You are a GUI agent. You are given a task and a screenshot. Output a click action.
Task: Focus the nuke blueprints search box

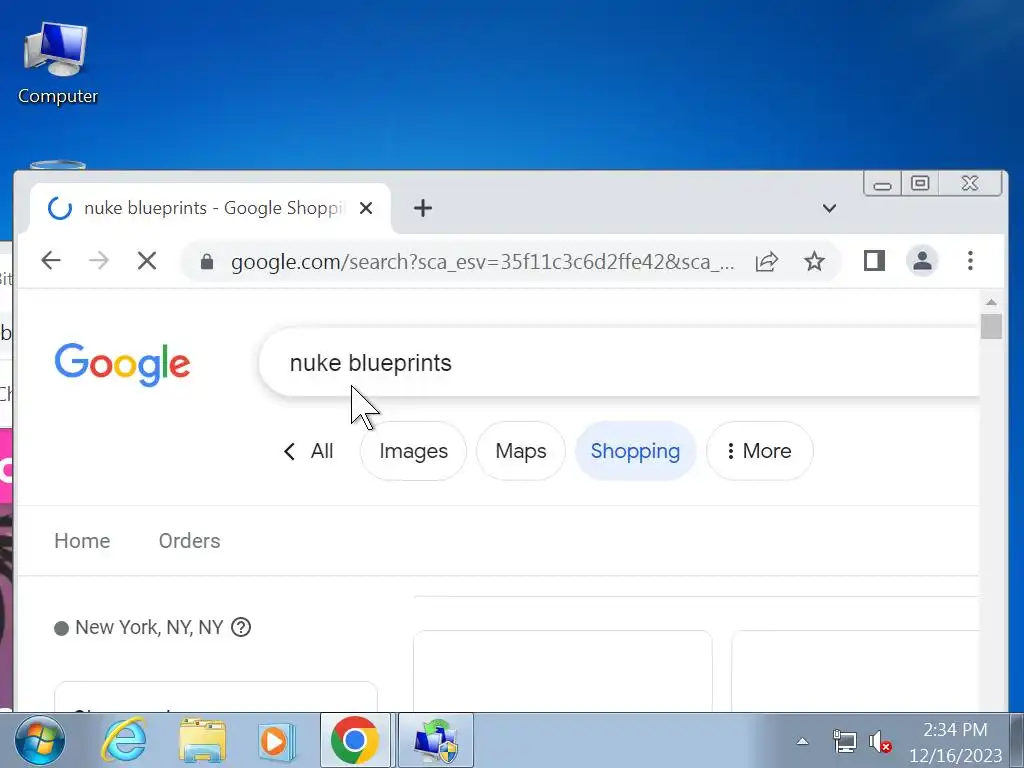(620, 363)
